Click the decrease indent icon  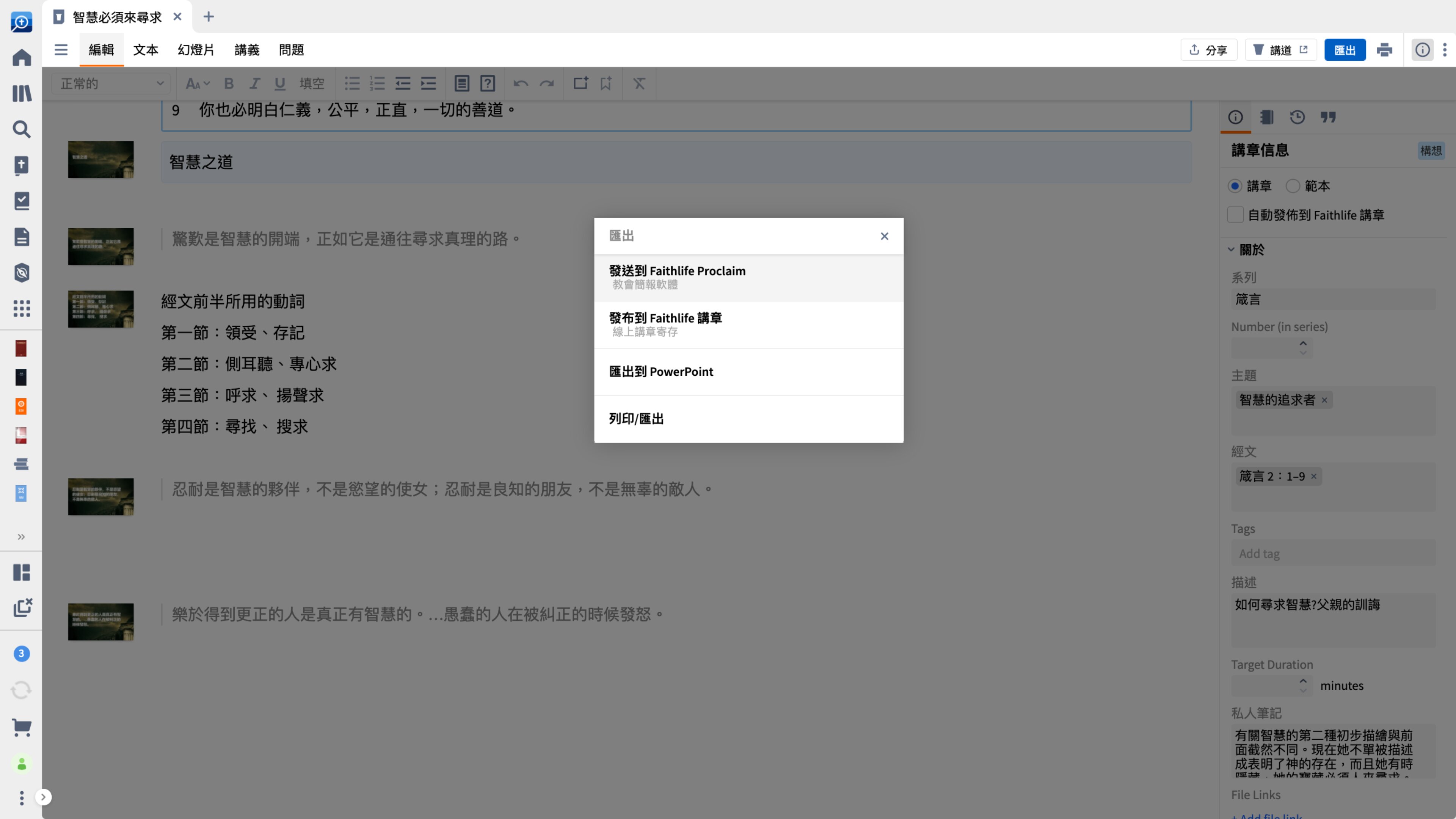pyautogui.click(x=402, y=84)
